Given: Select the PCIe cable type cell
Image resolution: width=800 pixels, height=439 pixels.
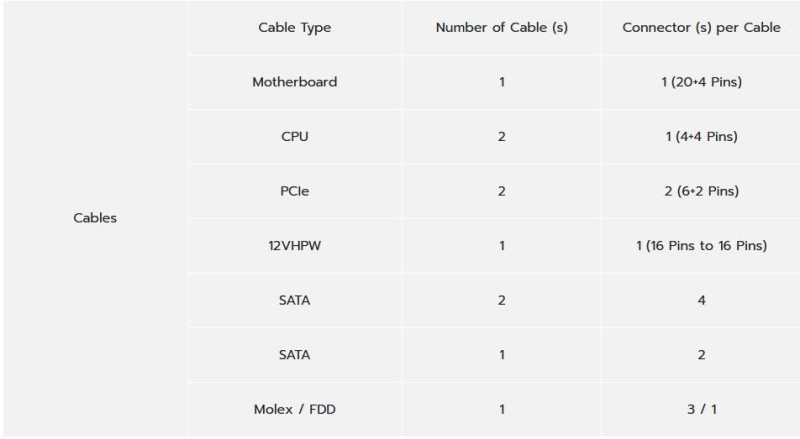Looking at the screenshot, I should [x=294, y=191].
